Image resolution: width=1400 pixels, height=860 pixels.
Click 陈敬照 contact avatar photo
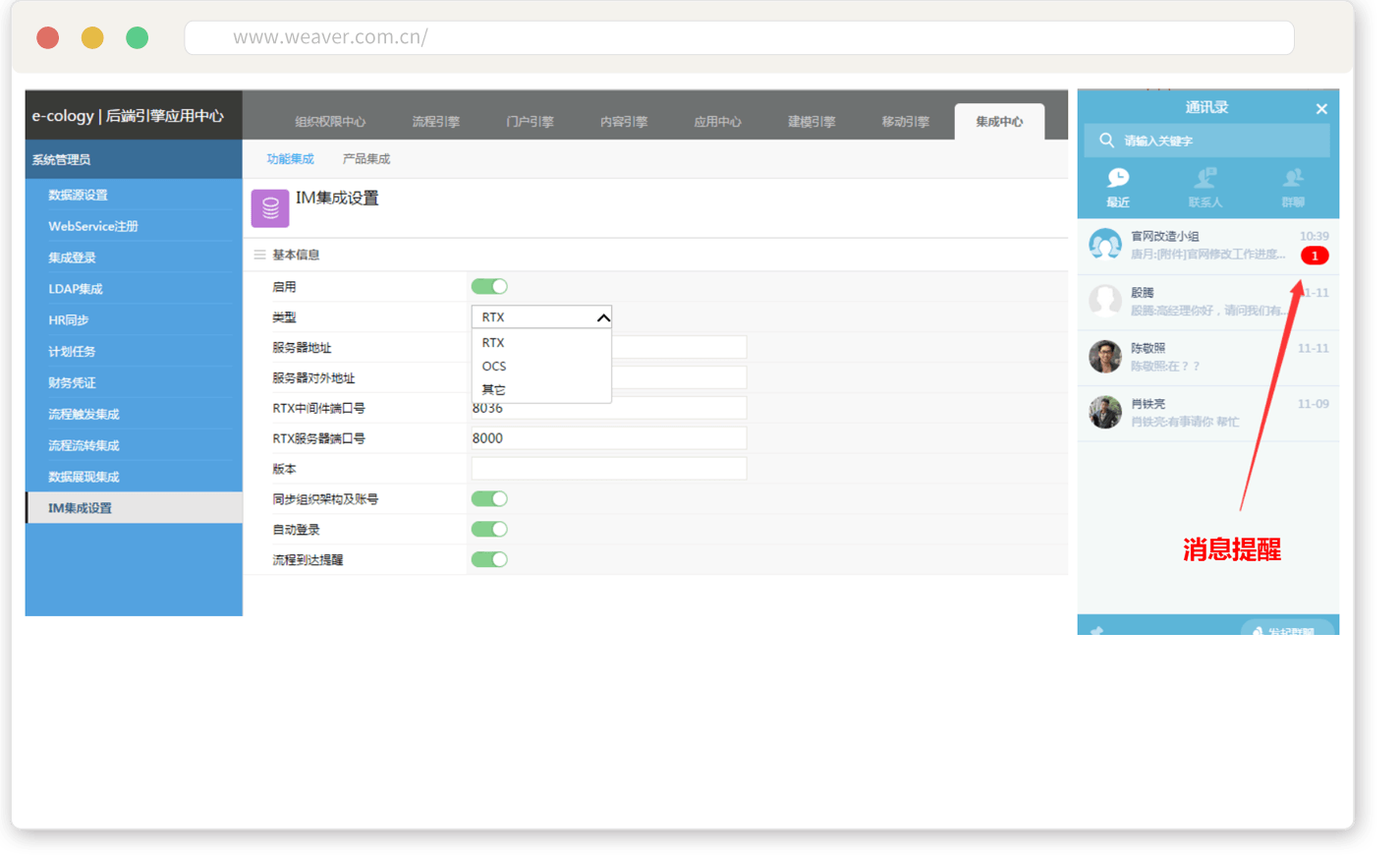point(1105,357)
